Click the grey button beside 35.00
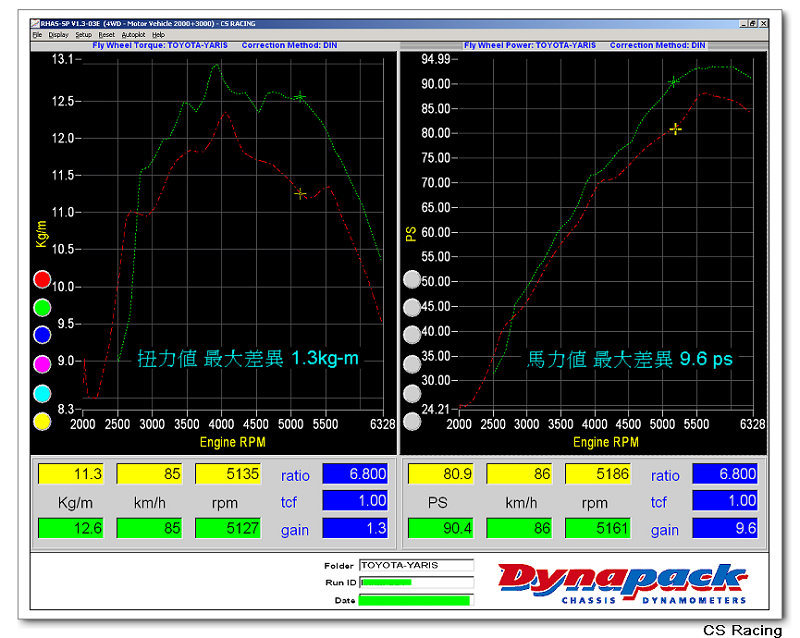This screenshot has width=800, height=638. (x=412, y=364)
